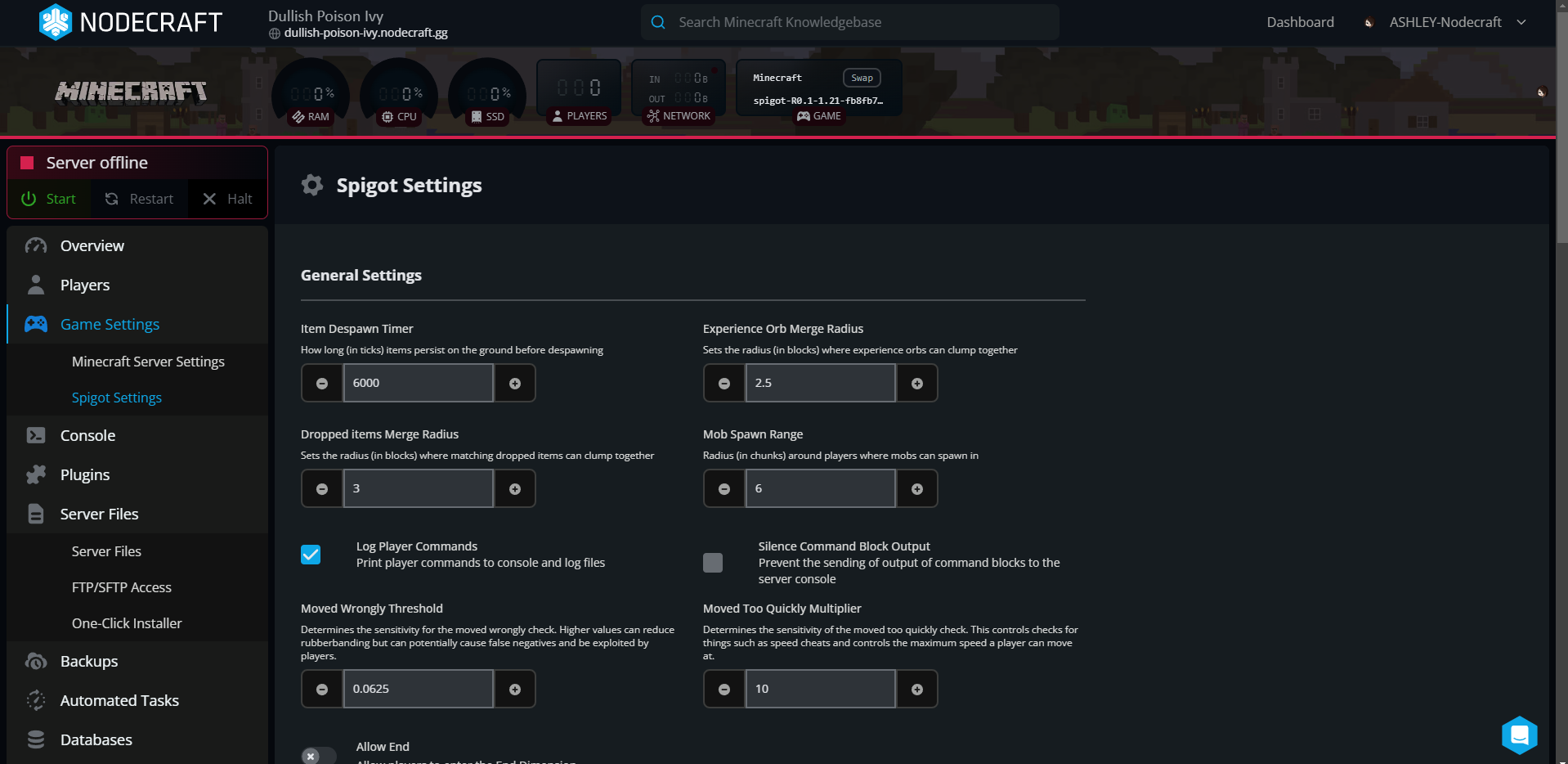Click the Dropped items Merge Radius field
This screenshot has height=764, width=1568.
pyautogui.click(x=419, y=488)
